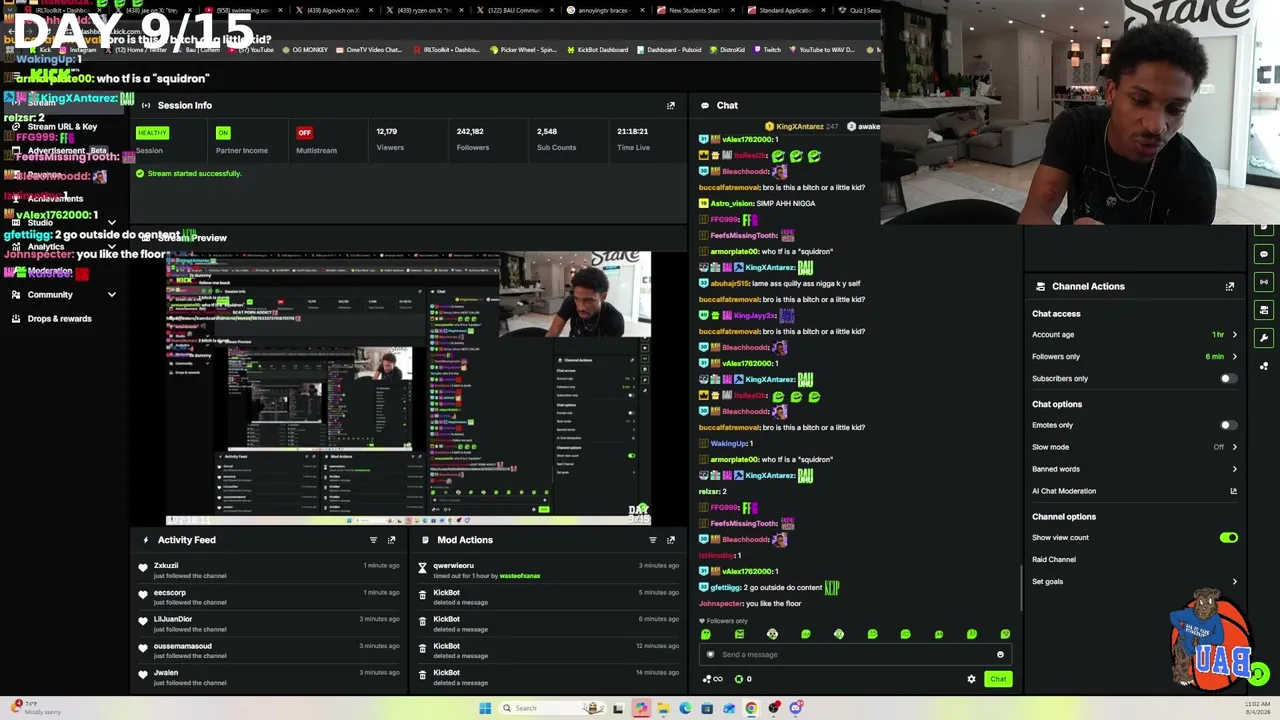Viewport: 1280px width, 720px height.
Task: Click the Send a message field
Action: click(x=855, y=655)
